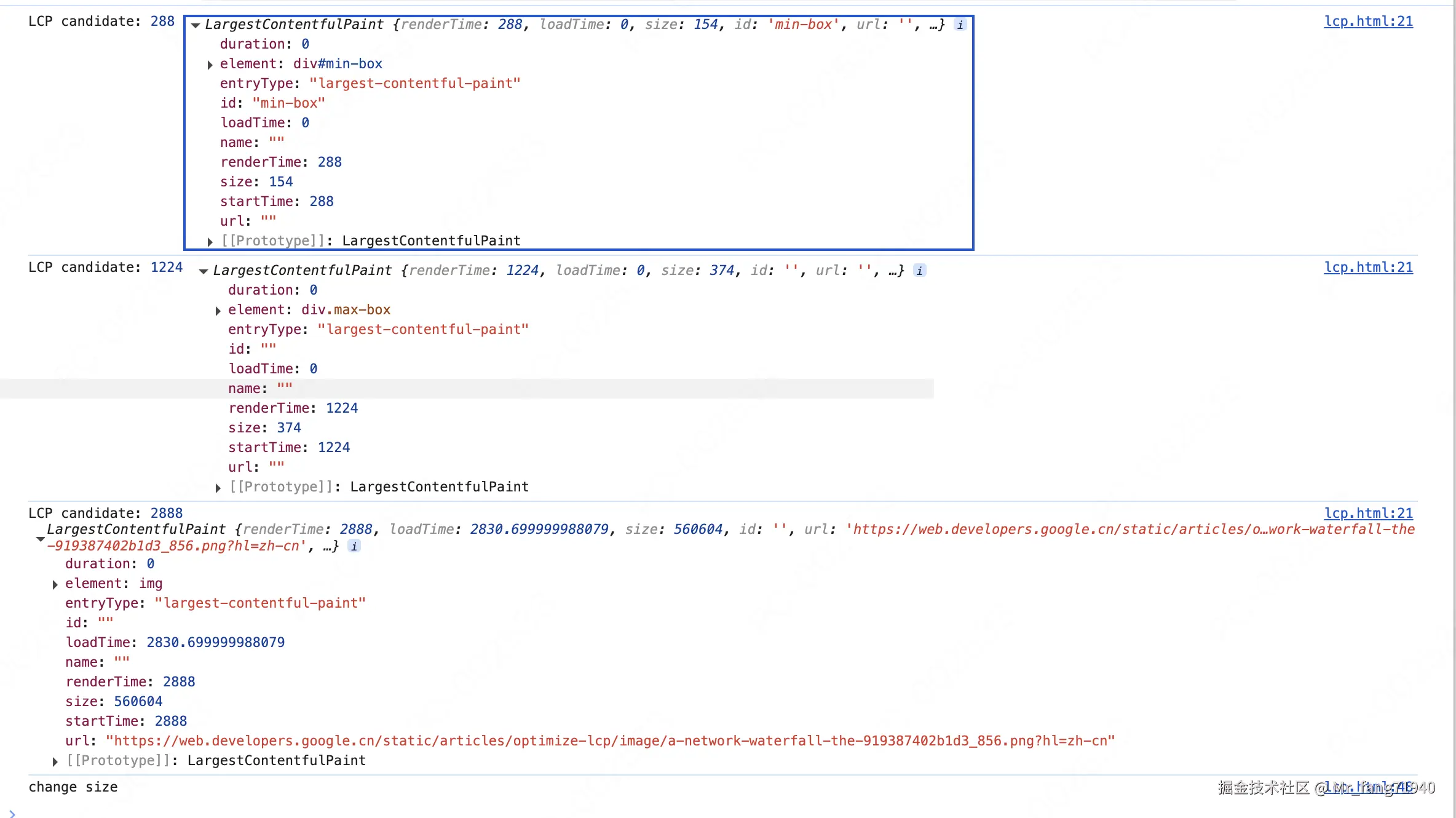Open source link beside change size log
This screenshot has width=1456, height=818.
pos(1368,787)
